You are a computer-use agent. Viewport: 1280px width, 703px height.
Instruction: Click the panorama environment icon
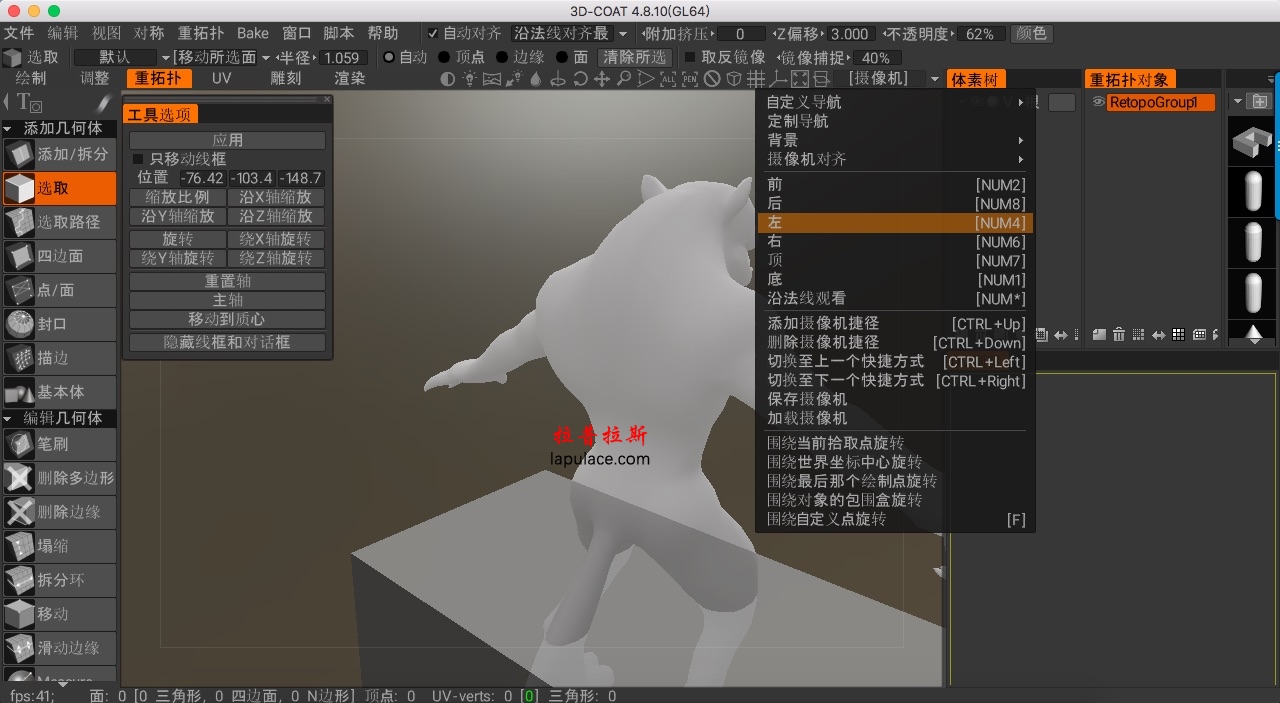click(x=492, y=79)
